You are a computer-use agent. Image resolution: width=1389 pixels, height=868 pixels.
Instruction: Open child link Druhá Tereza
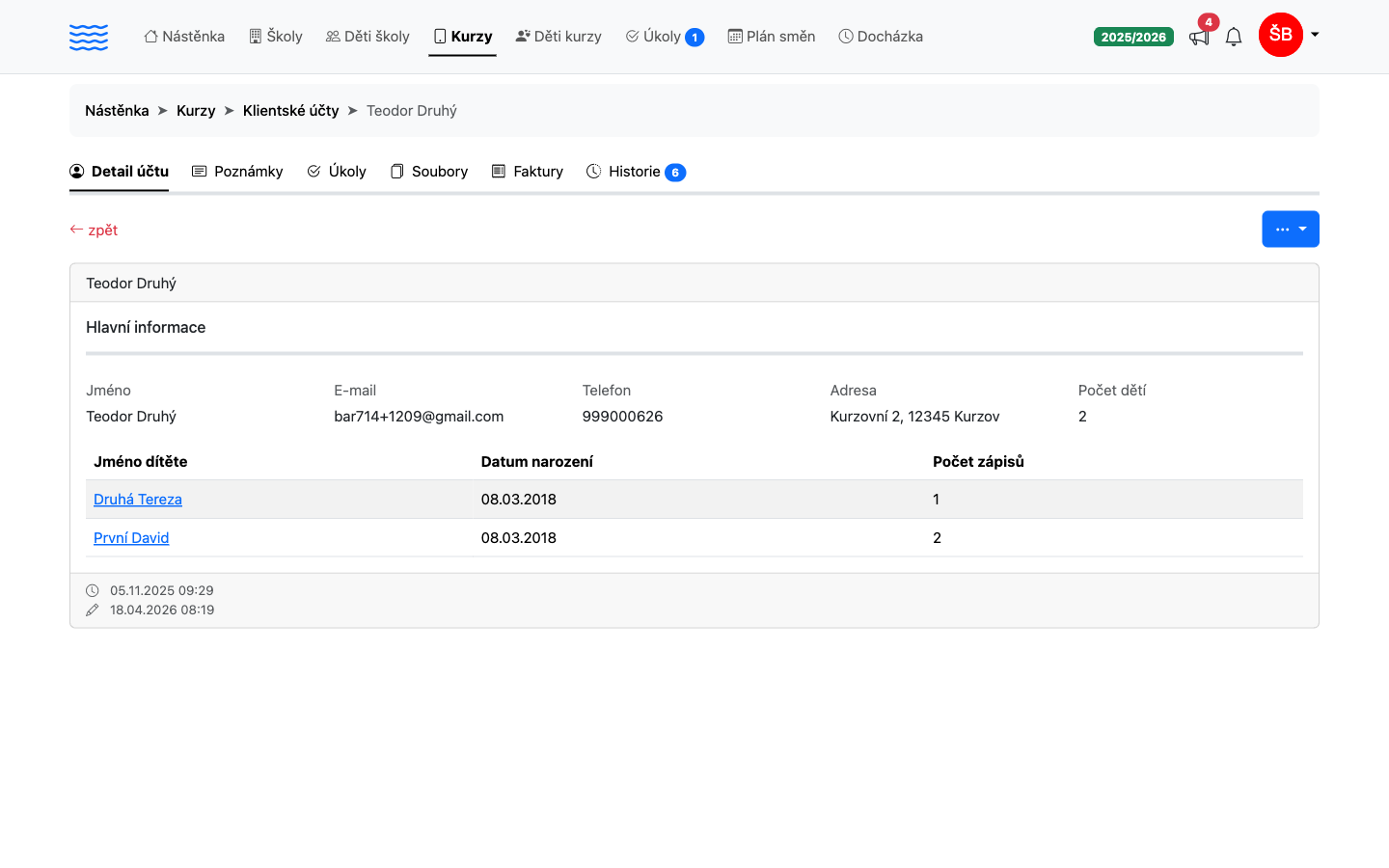coord(138,500)
